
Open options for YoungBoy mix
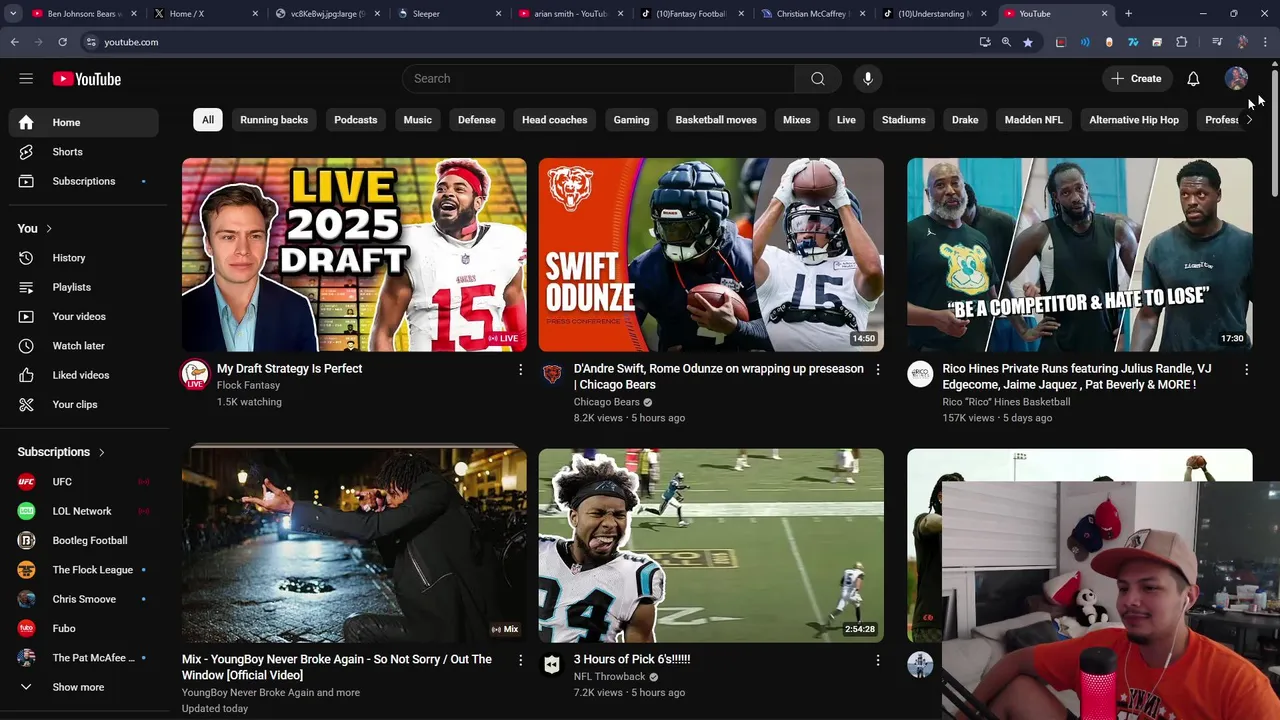click(520, 660)
